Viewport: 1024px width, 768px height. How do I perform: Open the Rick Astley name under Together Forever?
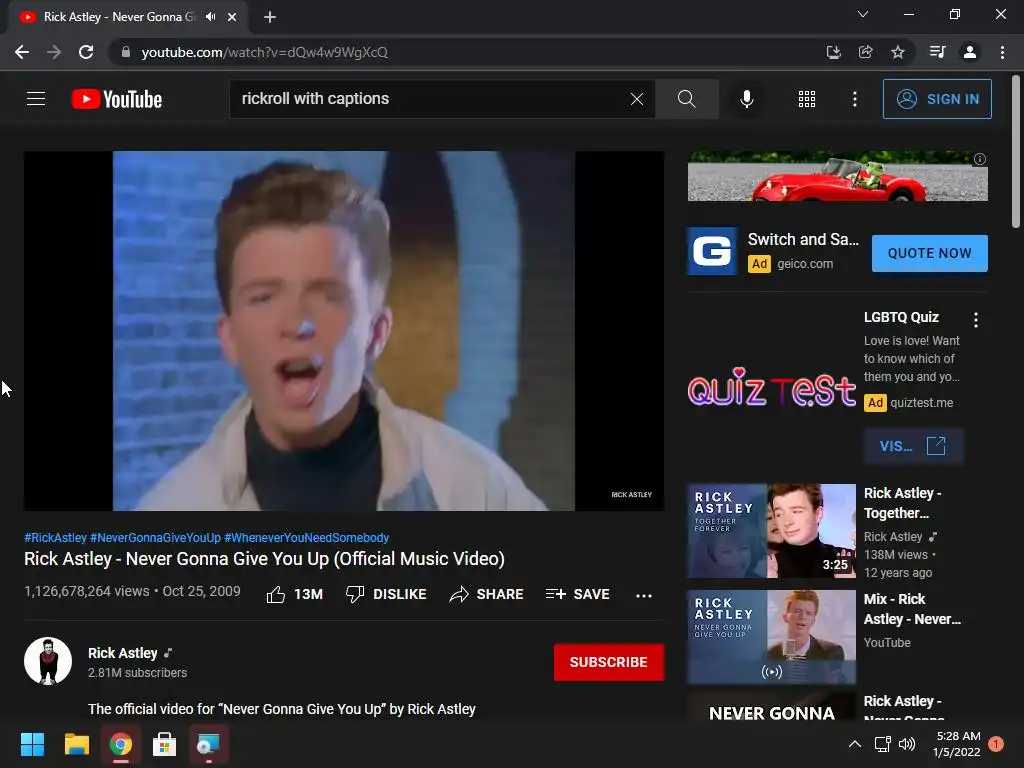click(893, 537)
